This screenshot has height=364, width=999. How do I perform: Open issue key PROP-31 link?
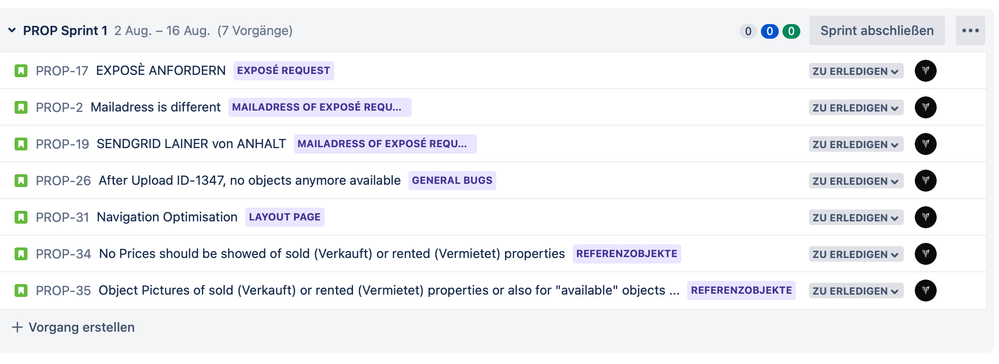pos(62,217)
